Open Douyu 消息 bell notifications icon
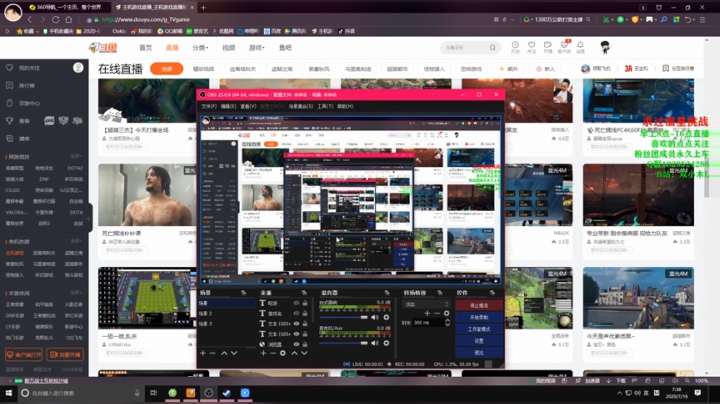Viewport: 720px width, 404px height. pos(580,47)
